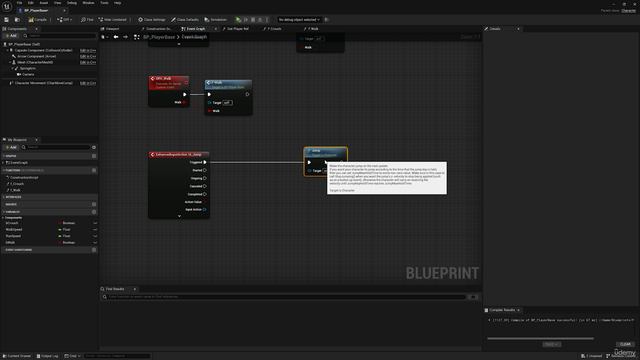Switch to the F Crouch tab
The image size is (640, 360).
tap(272, 29)
